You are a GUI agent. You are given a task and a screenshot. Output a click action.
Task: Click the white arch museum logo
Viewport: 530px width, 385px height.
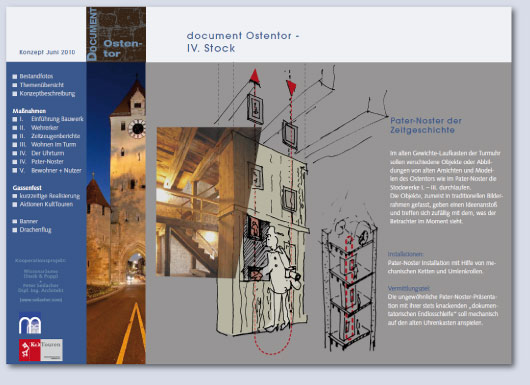point(30,324)
